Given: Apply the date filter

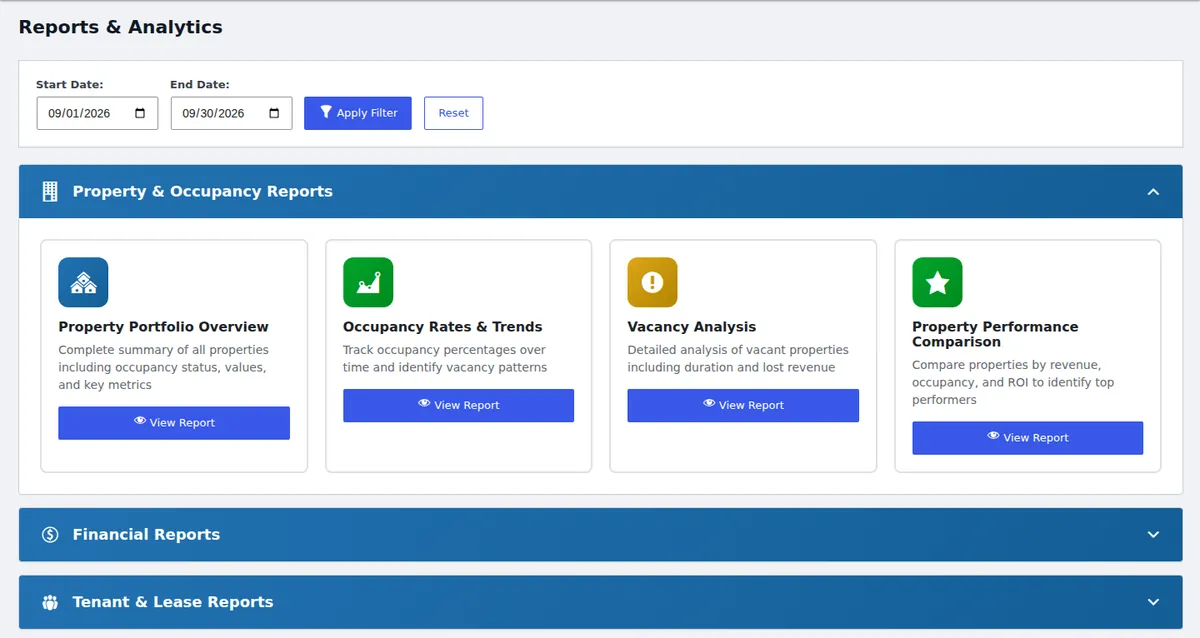Looking at the screenshot, I should tap(358, 113).
